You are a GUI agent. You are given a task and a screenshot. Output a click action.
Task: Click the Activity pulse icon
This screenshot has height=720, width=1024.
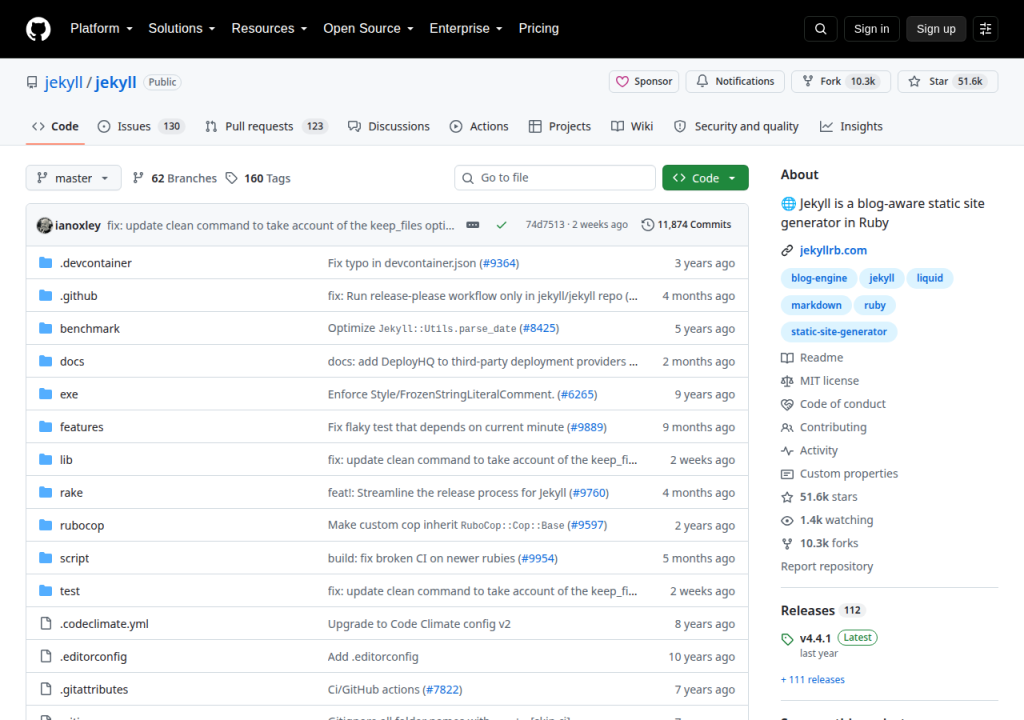pyautogui.click(x=787, y=451)
